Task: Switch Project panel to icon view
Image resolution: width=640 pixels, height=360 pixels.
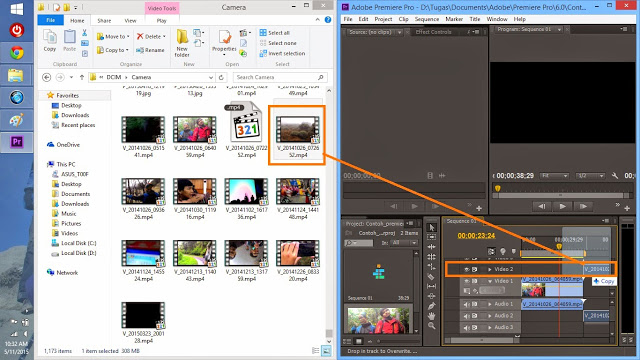Action: [359, 341]
